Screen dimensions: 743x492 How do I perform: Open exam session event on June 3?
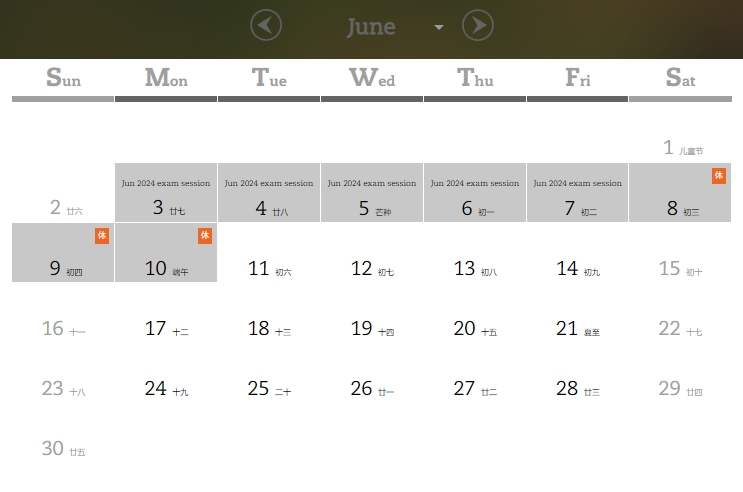click(x=166, y=183)
